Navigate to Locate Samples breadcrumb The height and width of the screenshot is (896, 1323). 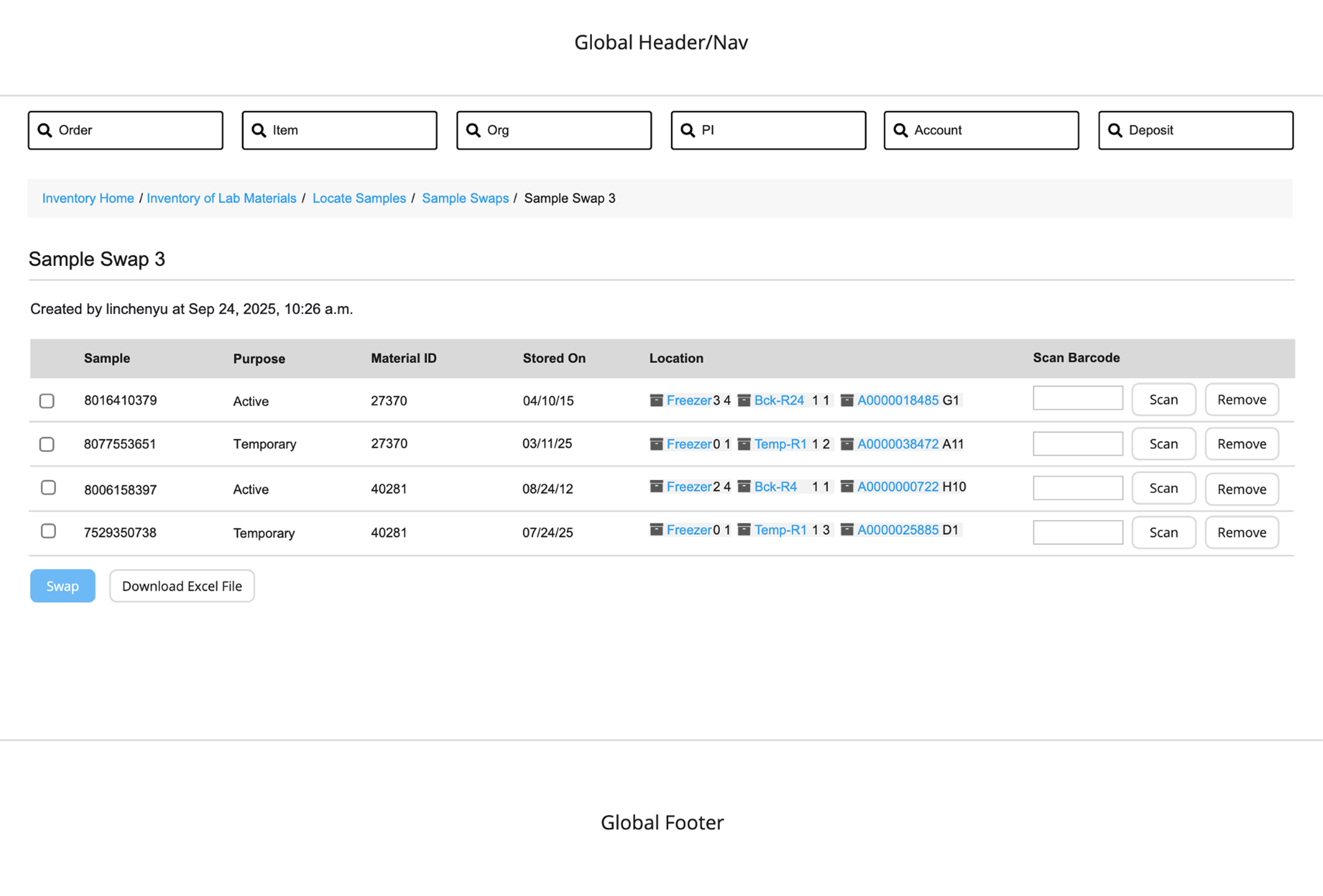coord(359,198)
